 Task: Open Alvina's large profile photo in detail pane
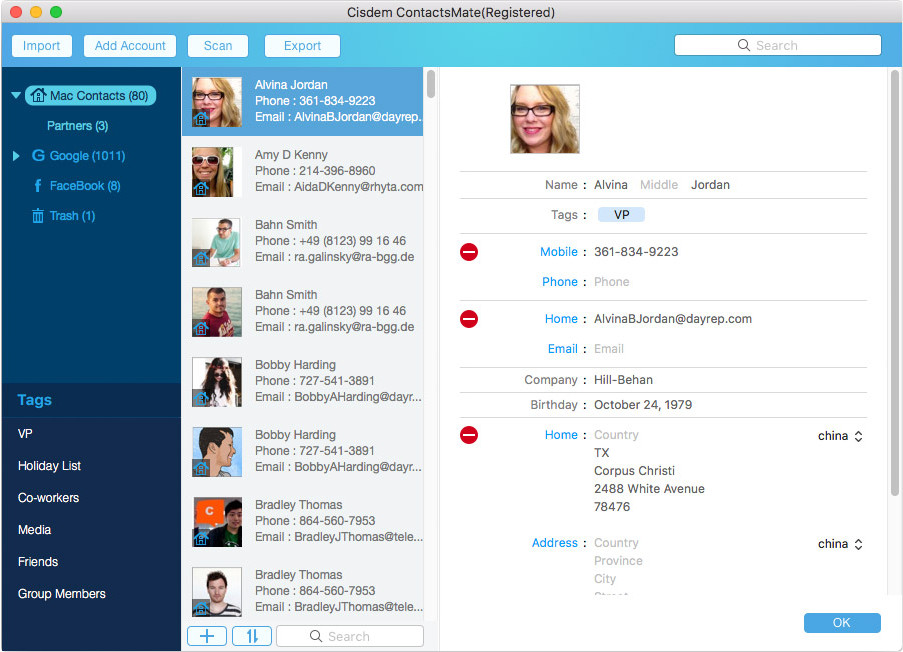click(545, 119)
